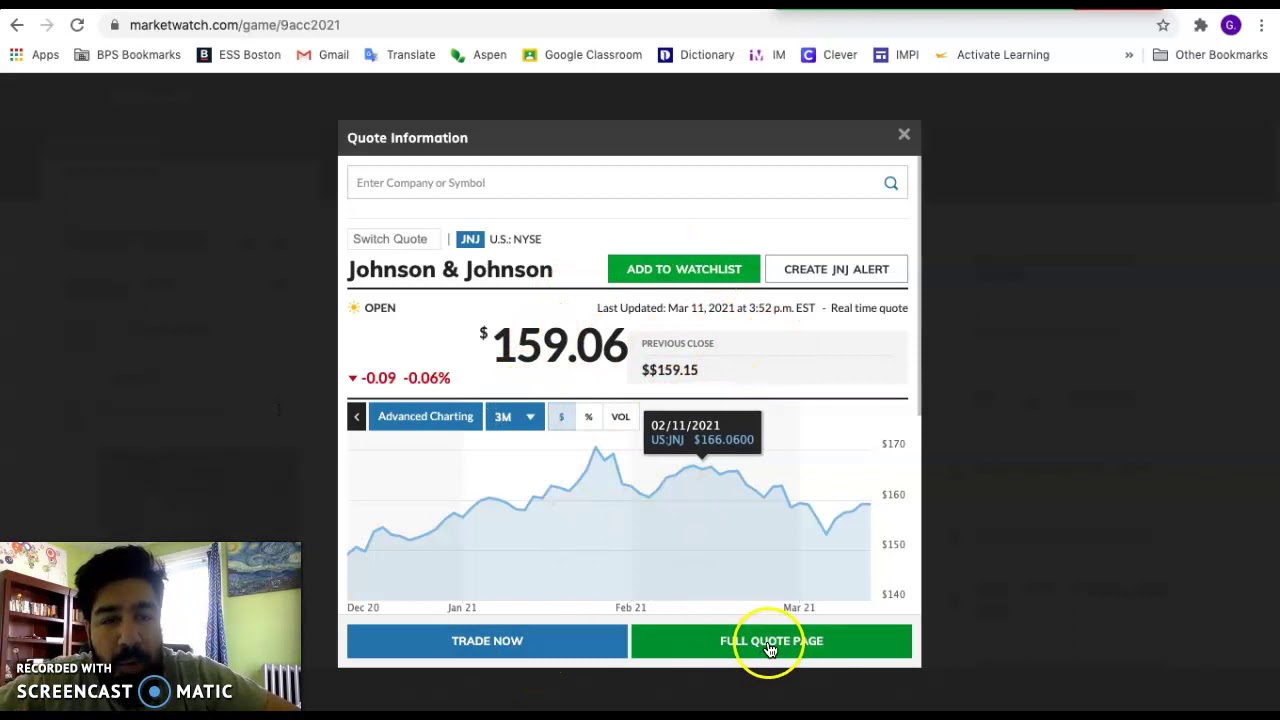This screenshot has width=1280, height=720.
Task: Click the address bar URL
Action: [235, 25]
